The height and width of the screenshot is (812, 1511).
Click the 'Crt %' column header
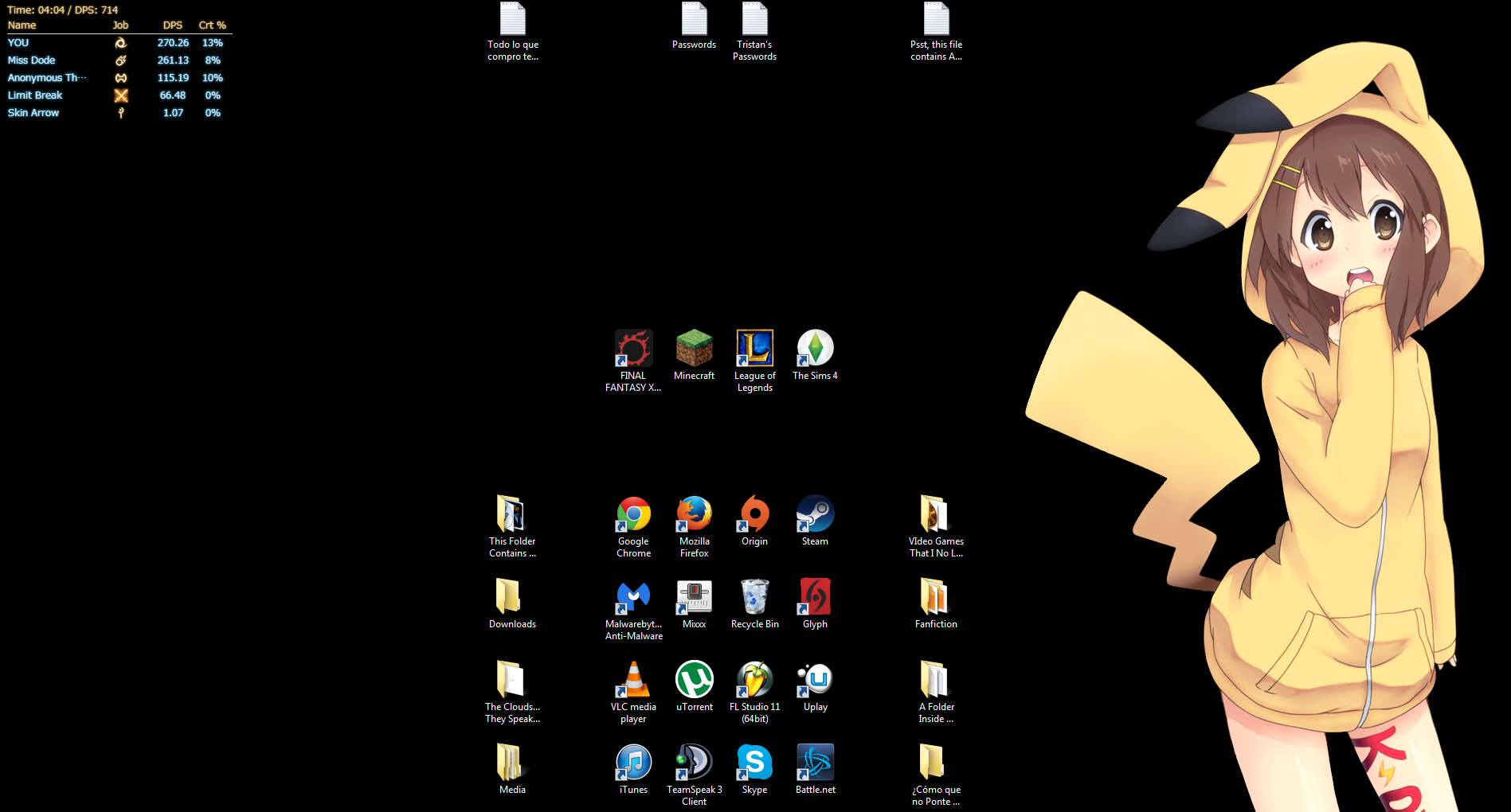click(213, 25)
